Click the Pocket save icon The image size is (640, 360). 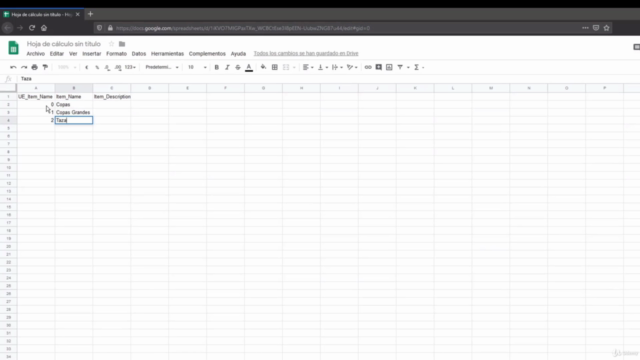pyautogui.click(x=596, y=28)
